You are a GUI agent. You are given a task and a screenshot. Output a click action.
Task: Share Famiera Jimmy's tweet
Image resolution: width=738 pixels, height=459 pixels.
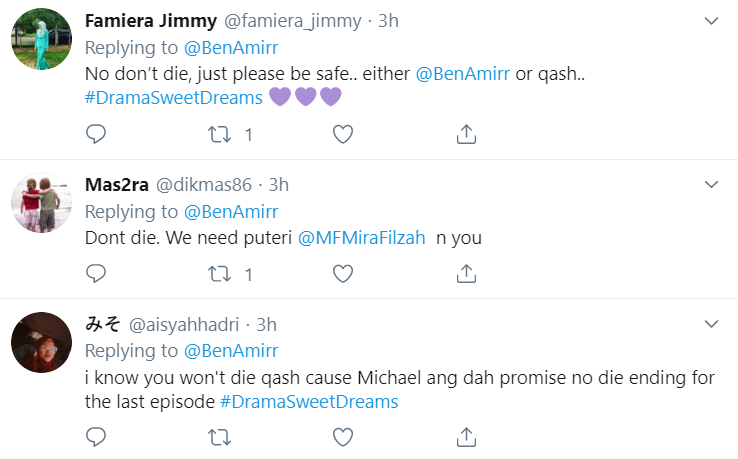click(466, 134)
